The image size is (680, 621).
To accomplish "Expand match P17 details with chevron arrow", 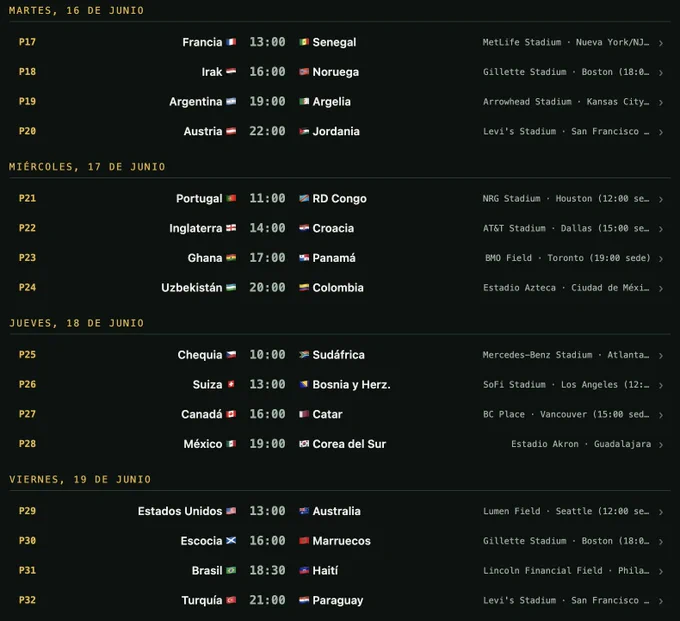I will (661, 43).
